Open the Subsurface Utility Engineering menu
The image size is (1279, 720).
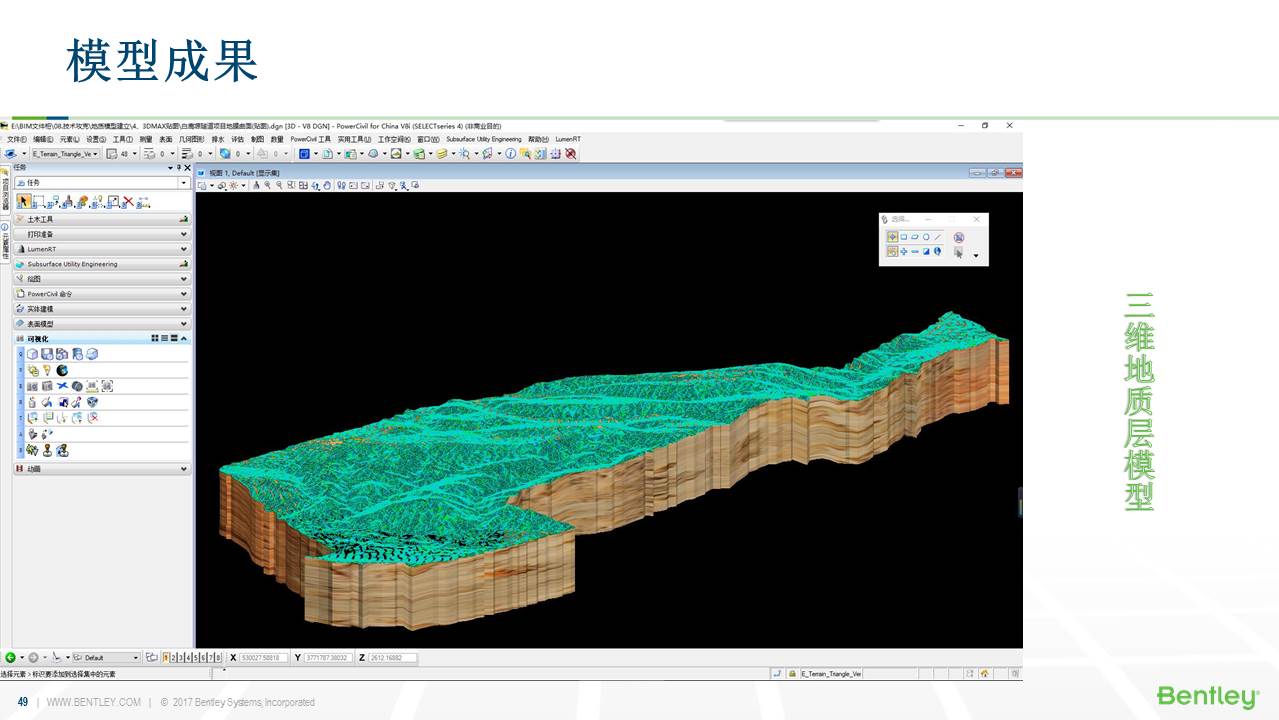[x=483, y=139]
